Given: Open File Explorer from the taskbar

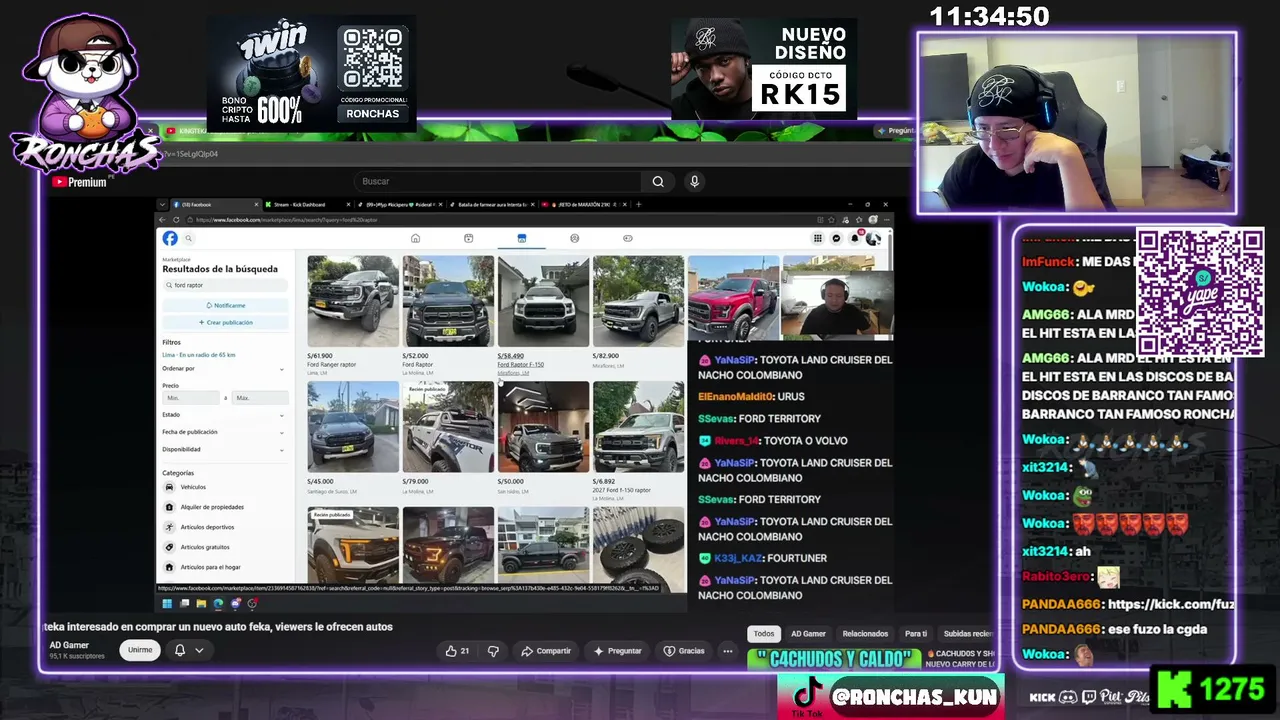Looking at the screenshot, I should coord(201,603).
